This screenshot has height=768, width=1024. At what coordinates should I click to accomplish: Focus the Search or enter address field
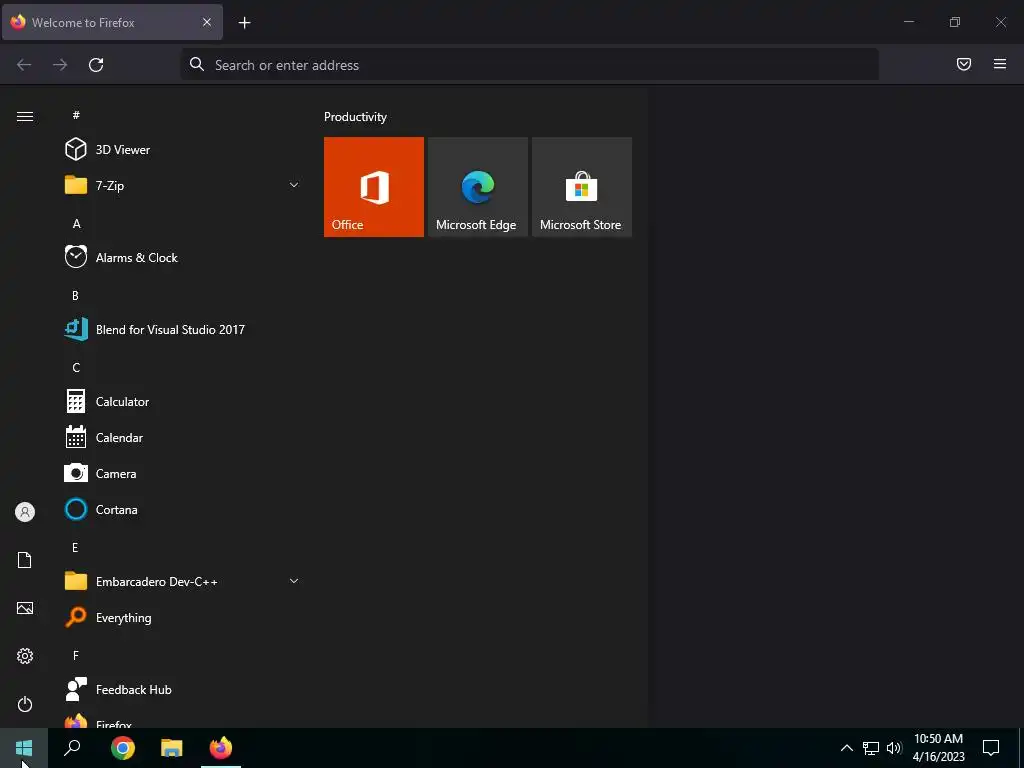[x=530, y=65]
